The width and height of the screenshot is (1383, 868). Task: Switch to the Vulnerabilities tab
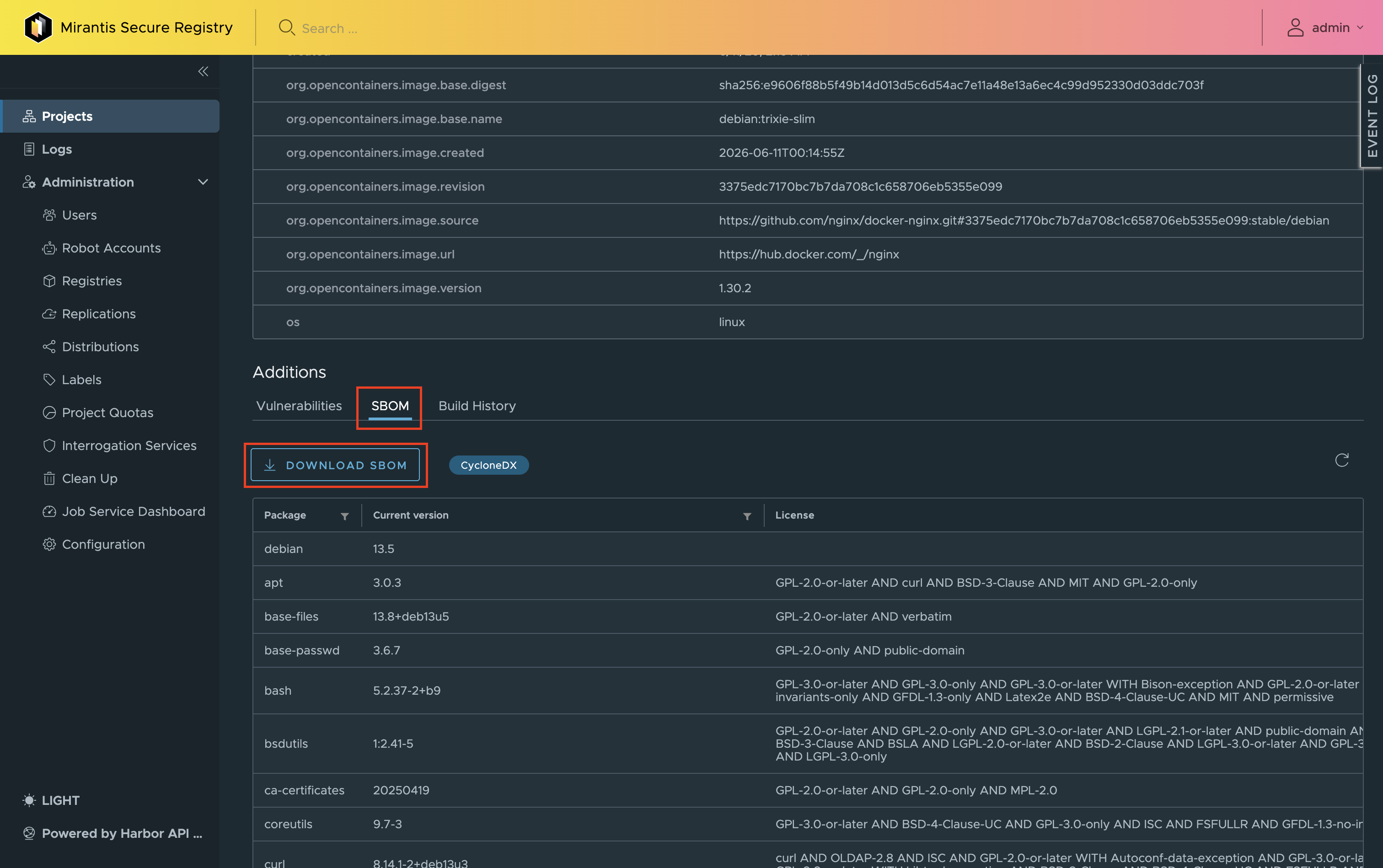(x=299, y=406)
